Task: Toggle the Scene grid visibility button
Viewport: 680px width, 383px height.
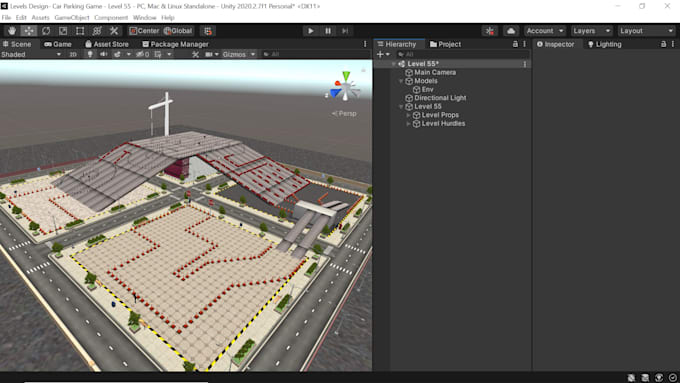Action: coord(158,54)
